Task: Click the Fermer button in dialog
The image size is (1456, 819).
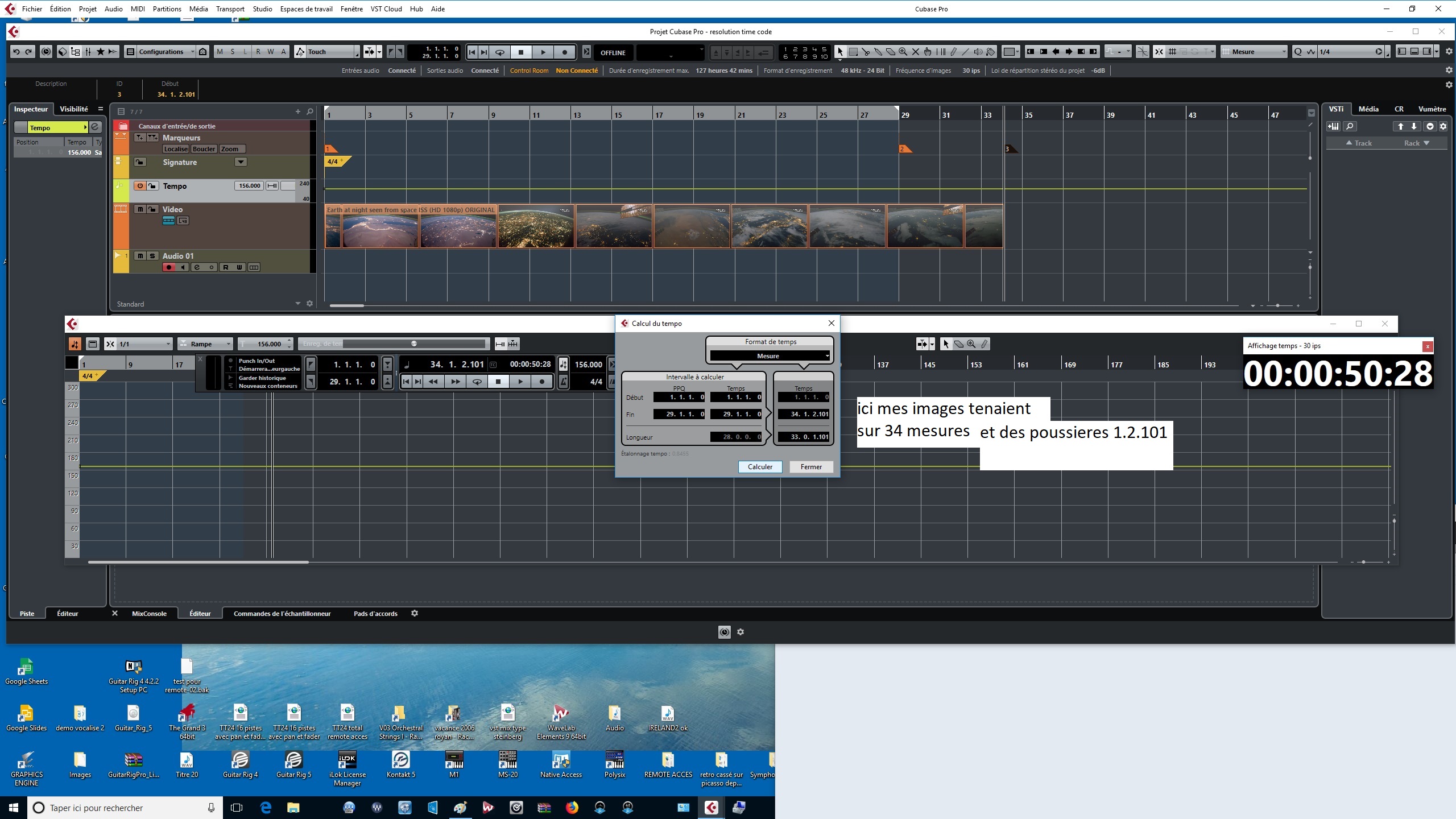Action: 811,467
